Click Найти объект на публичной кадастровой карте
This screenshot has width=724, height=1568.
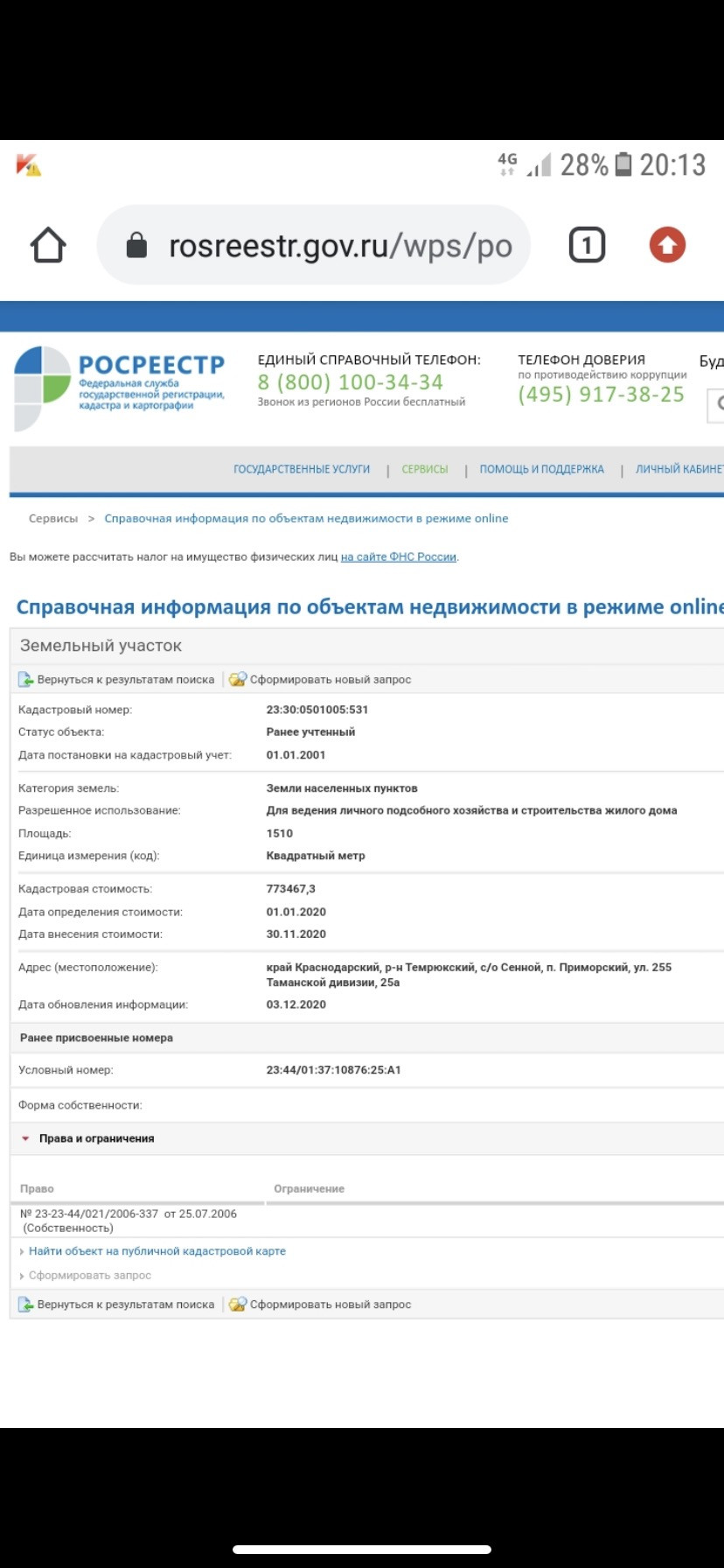(x=157, y=1251)
